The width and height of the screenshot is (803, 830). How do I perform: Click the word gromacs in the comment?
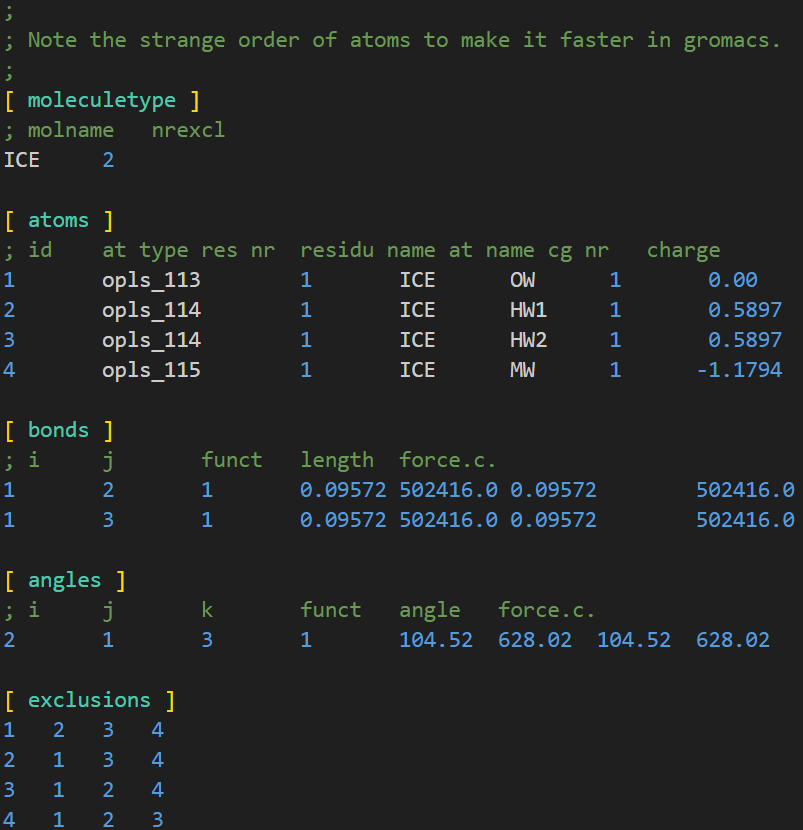[724, 40]
